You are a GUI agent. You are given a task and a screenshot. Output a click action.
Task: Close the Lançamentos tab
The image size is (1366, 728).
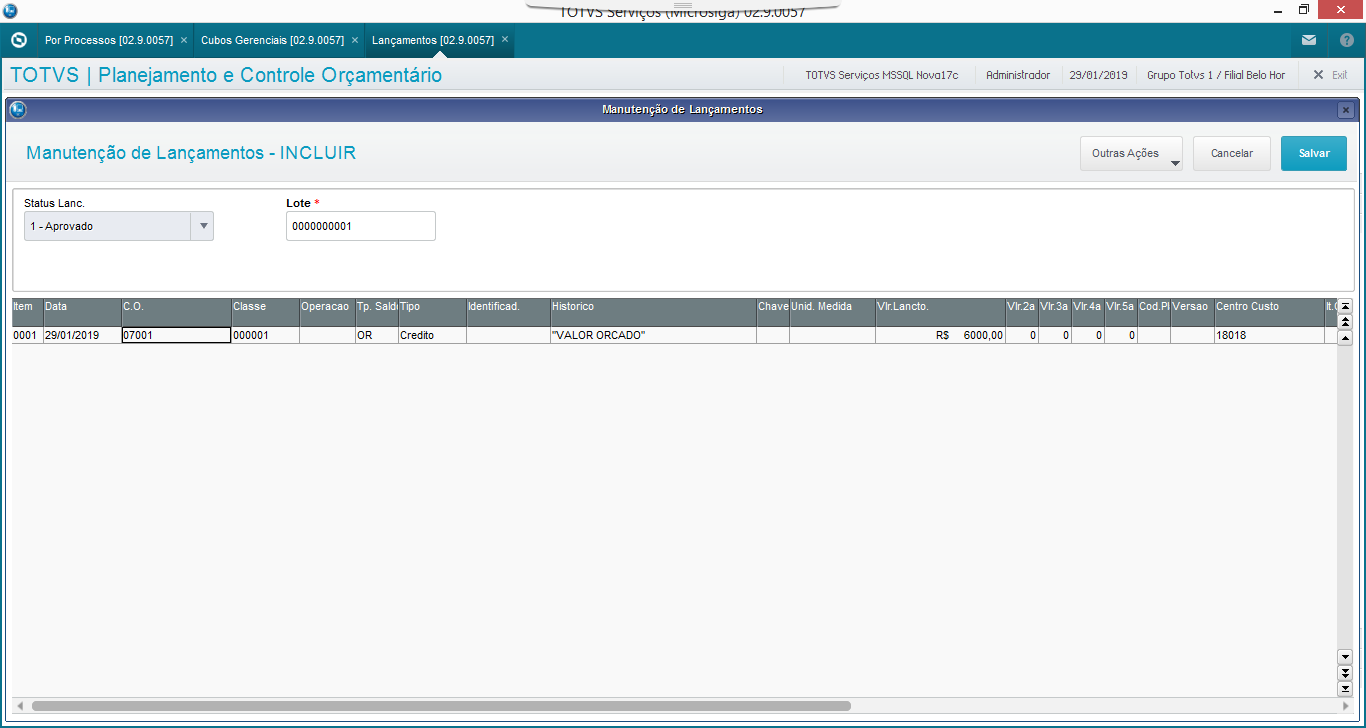[x=505, y=40]
